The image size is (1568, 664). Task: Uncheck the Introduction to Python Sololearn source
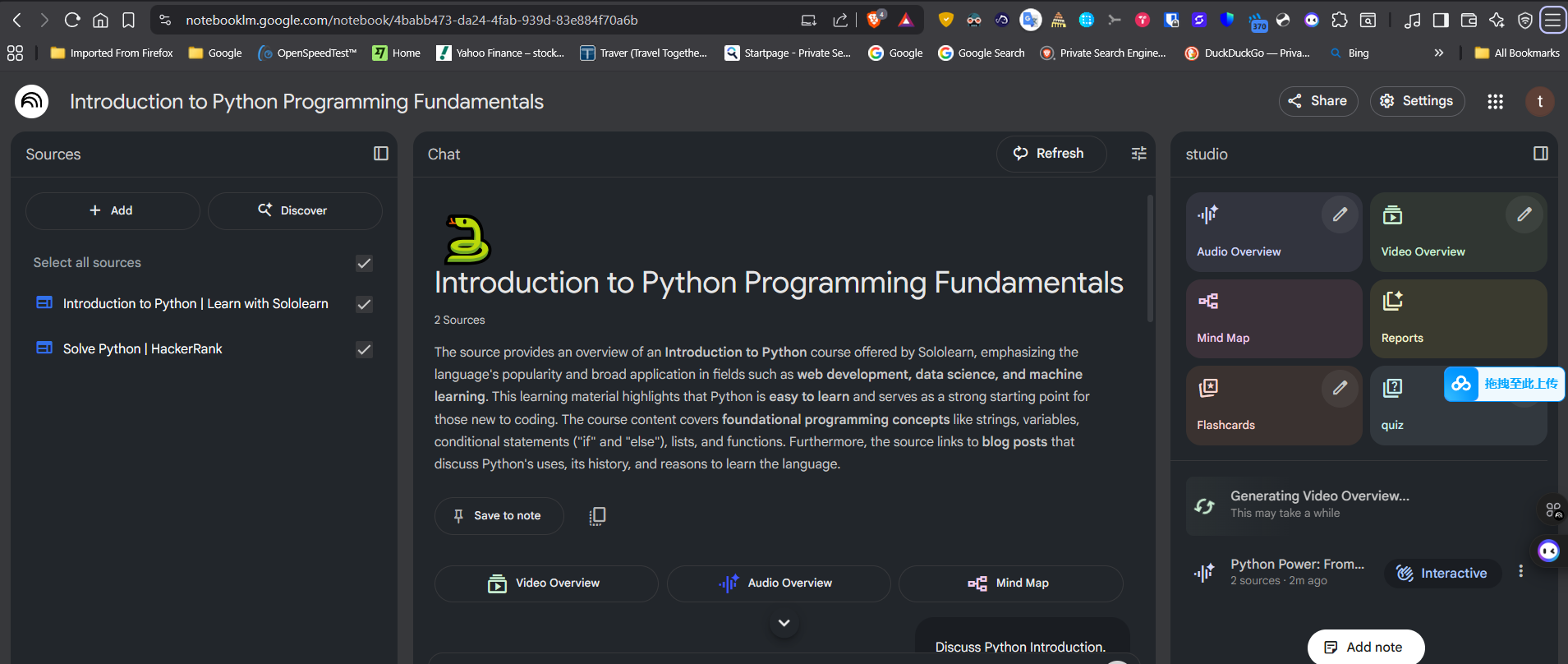pos(364,304)
